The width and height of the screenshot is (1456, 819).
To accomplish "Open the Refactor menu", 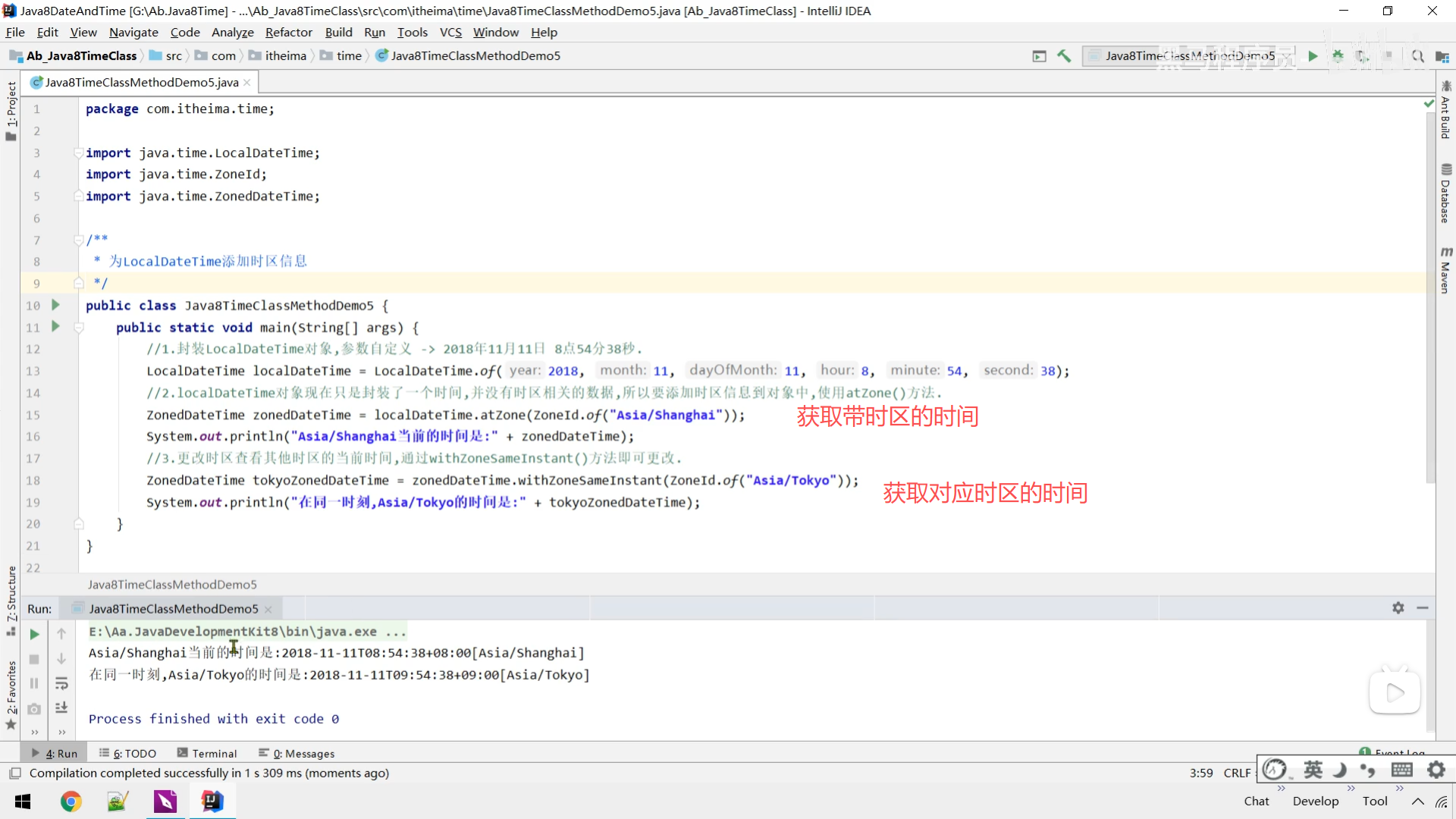I will (288, 33).
